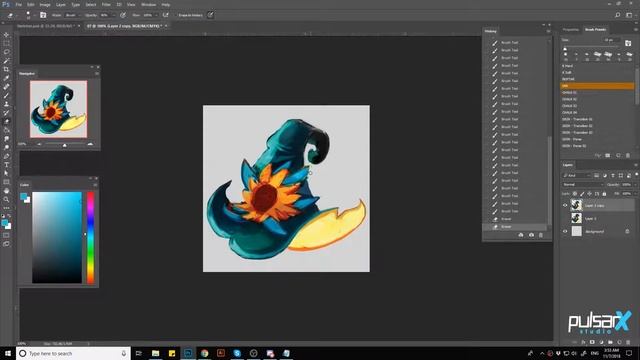Select the Rectangular Marquee tool
This screenshot has height=360, width=640.
click(6, 43)
